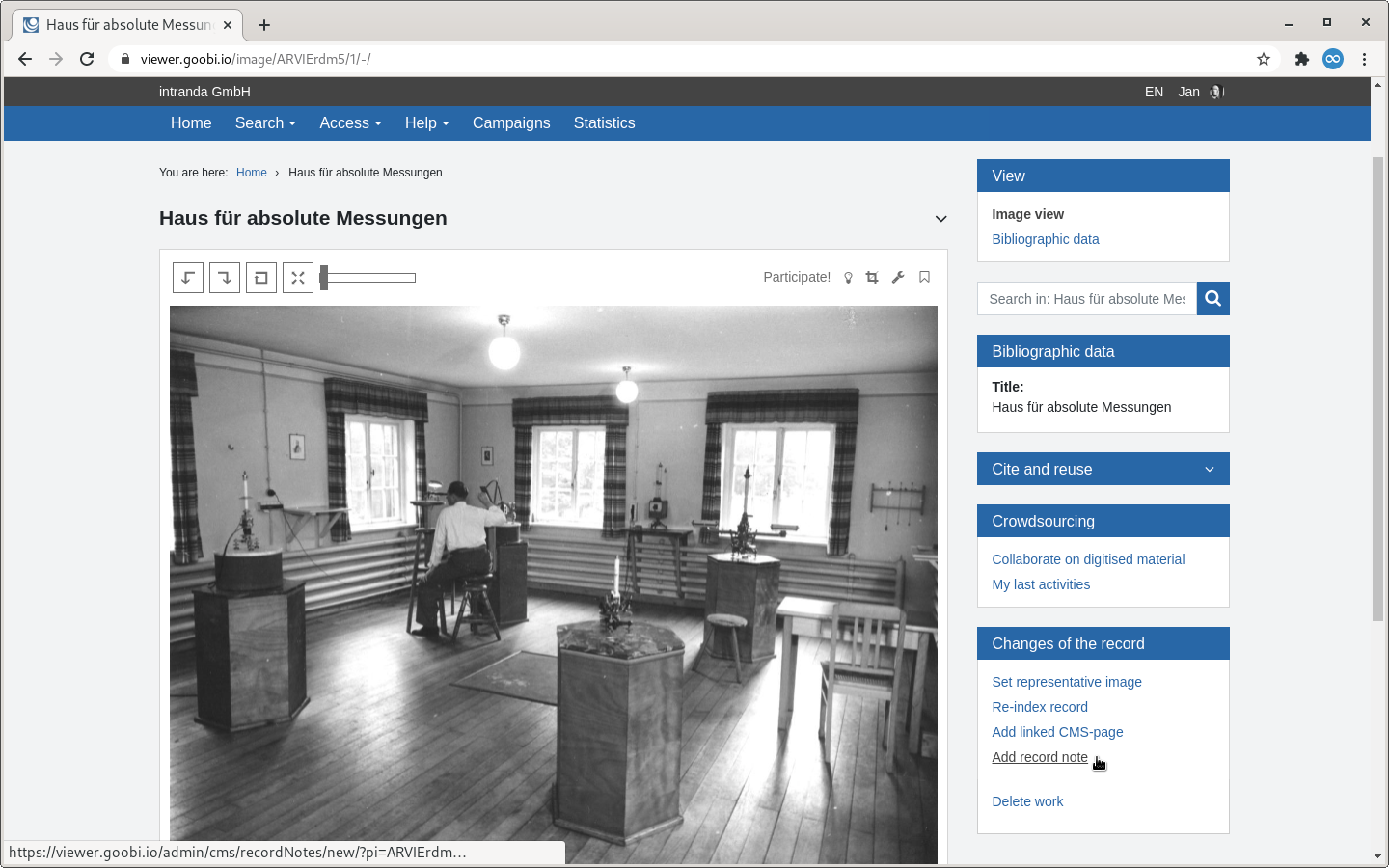The image size is (1389, 868).
Task: Click the image zoom slider
Action: [x=368, y=278]
